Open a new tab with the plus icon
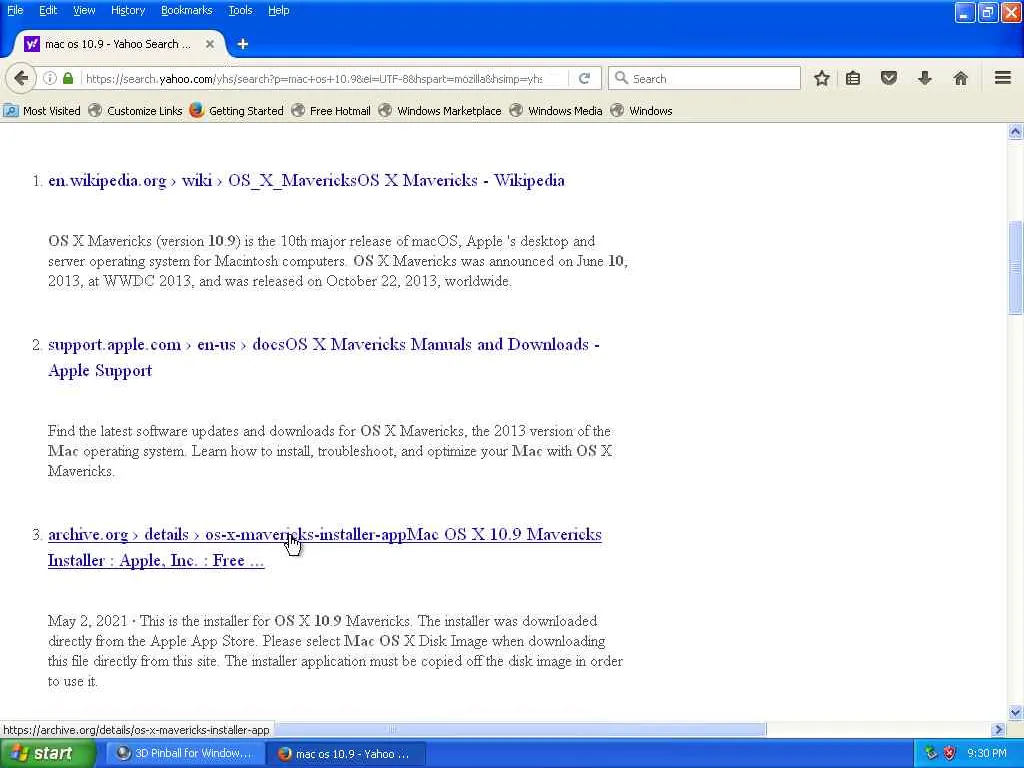Viewport: 1024px width, 768px height. tap(242, 44)
